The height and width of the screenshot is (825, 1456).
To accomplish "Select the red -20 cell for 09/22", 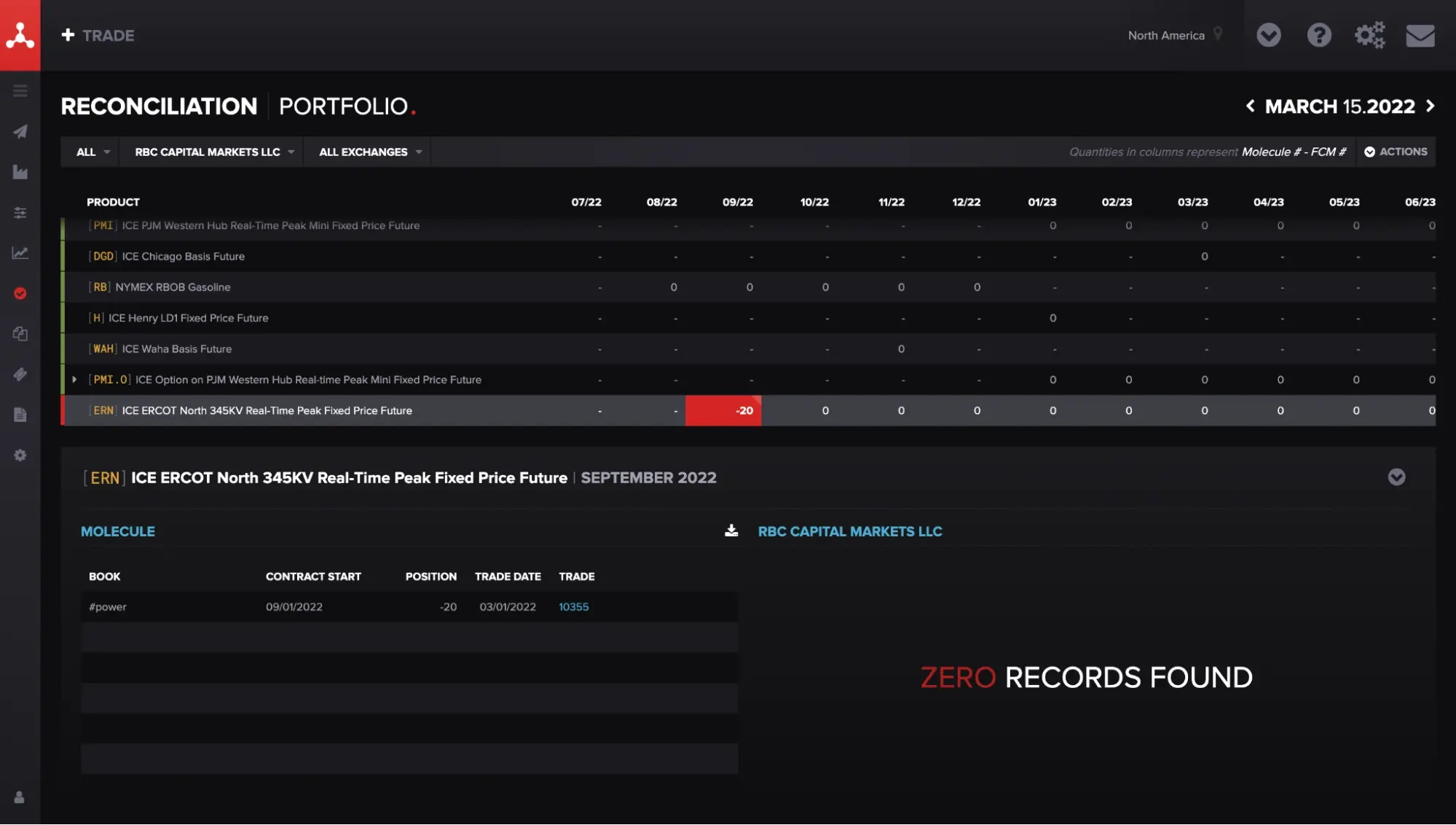I will click(723, 410).
